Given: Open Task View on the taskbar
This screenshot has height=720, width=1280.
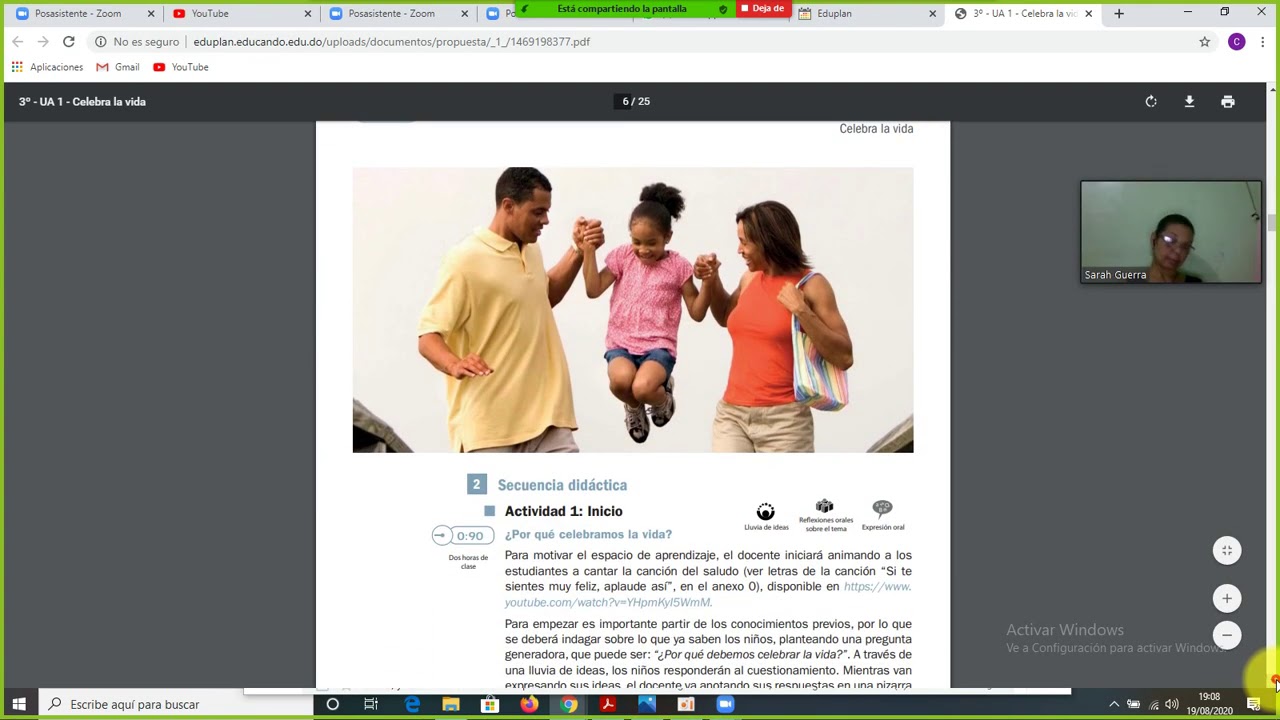Looking at the screenshot, I should pos(371,704).
